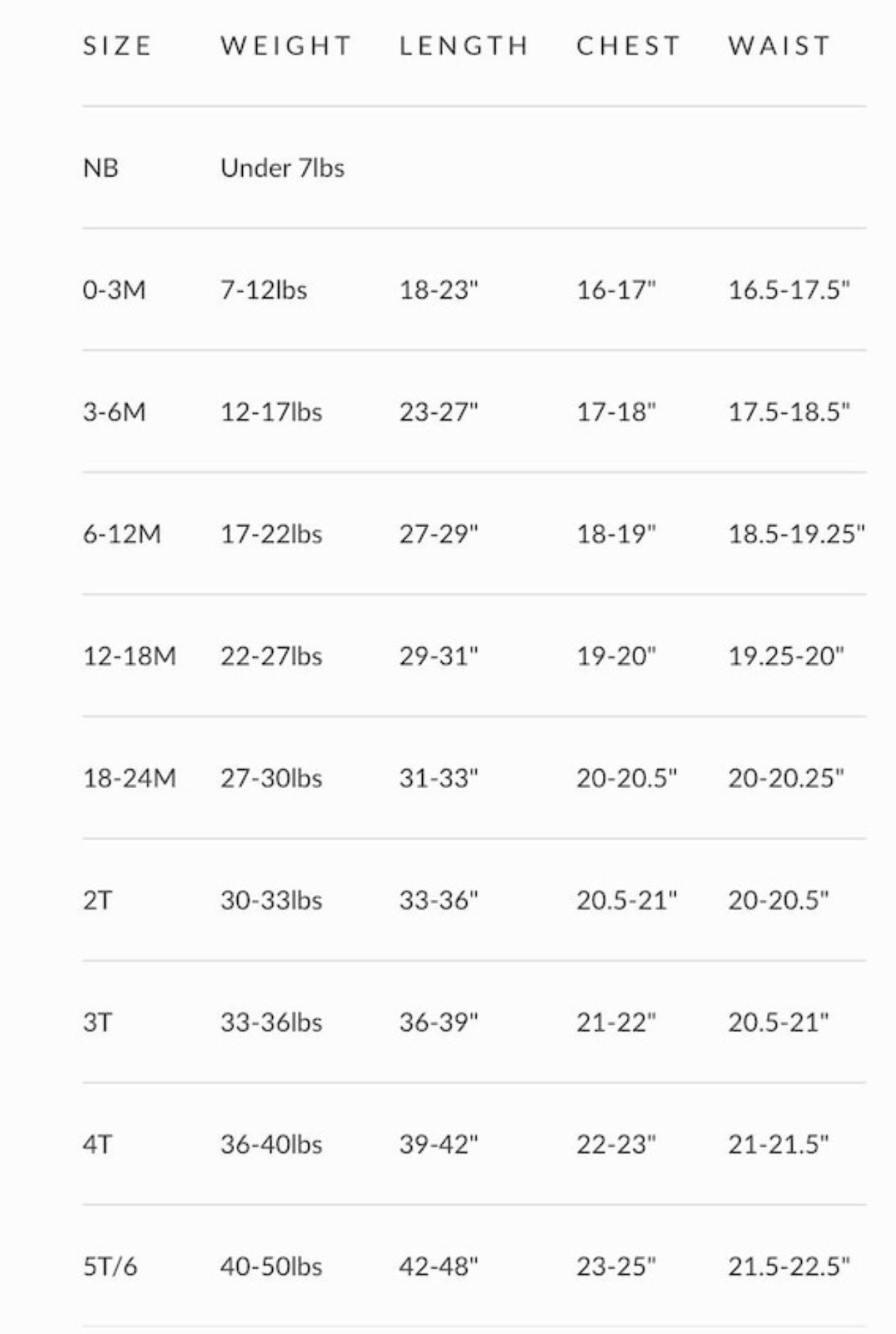
Task: Click the LENGTH column header
Action: click(x=464, y=46)
